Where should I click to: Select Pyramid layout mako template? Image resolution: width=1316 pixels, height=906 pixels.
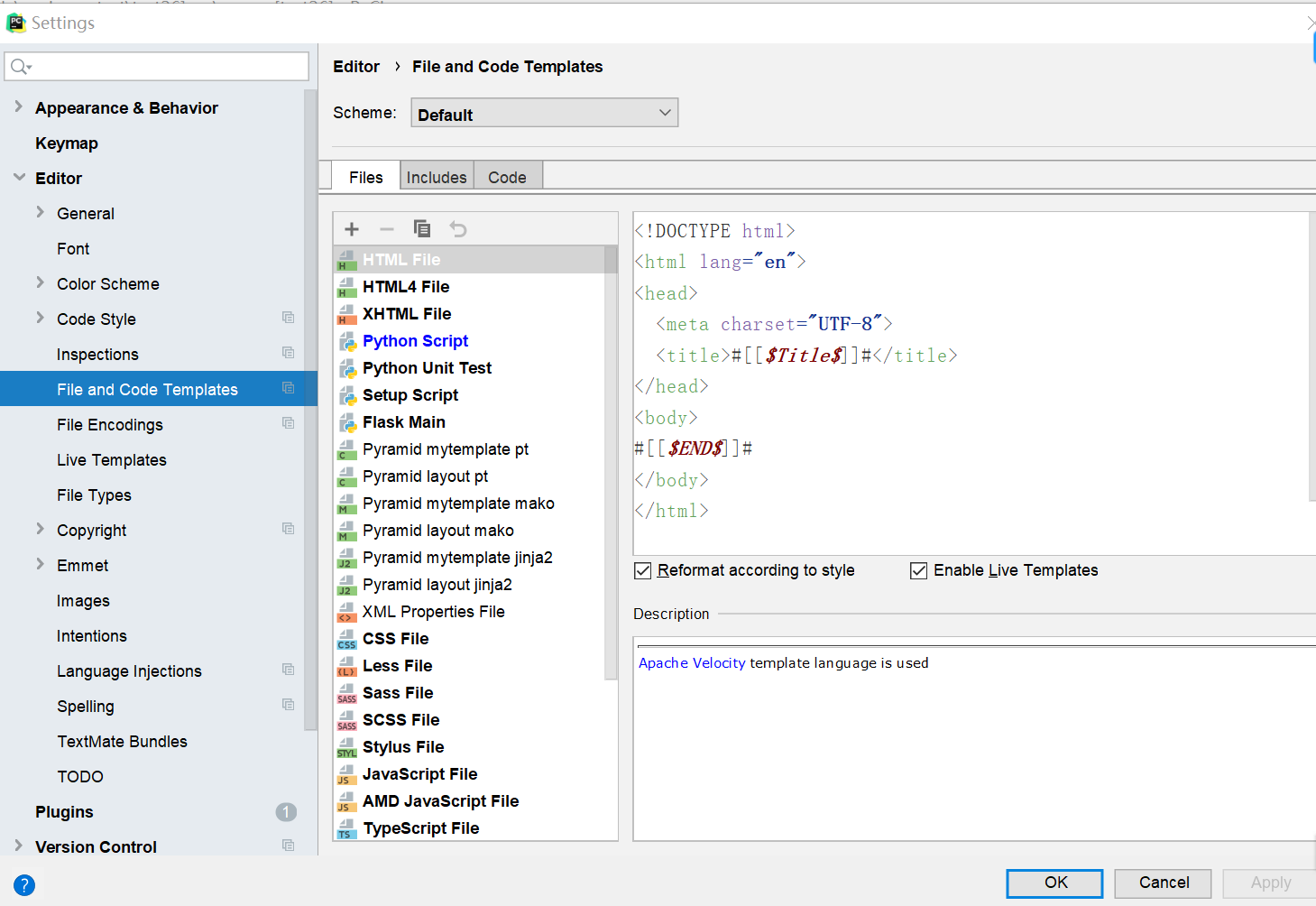pyautogui.click(x=438, y=531)
